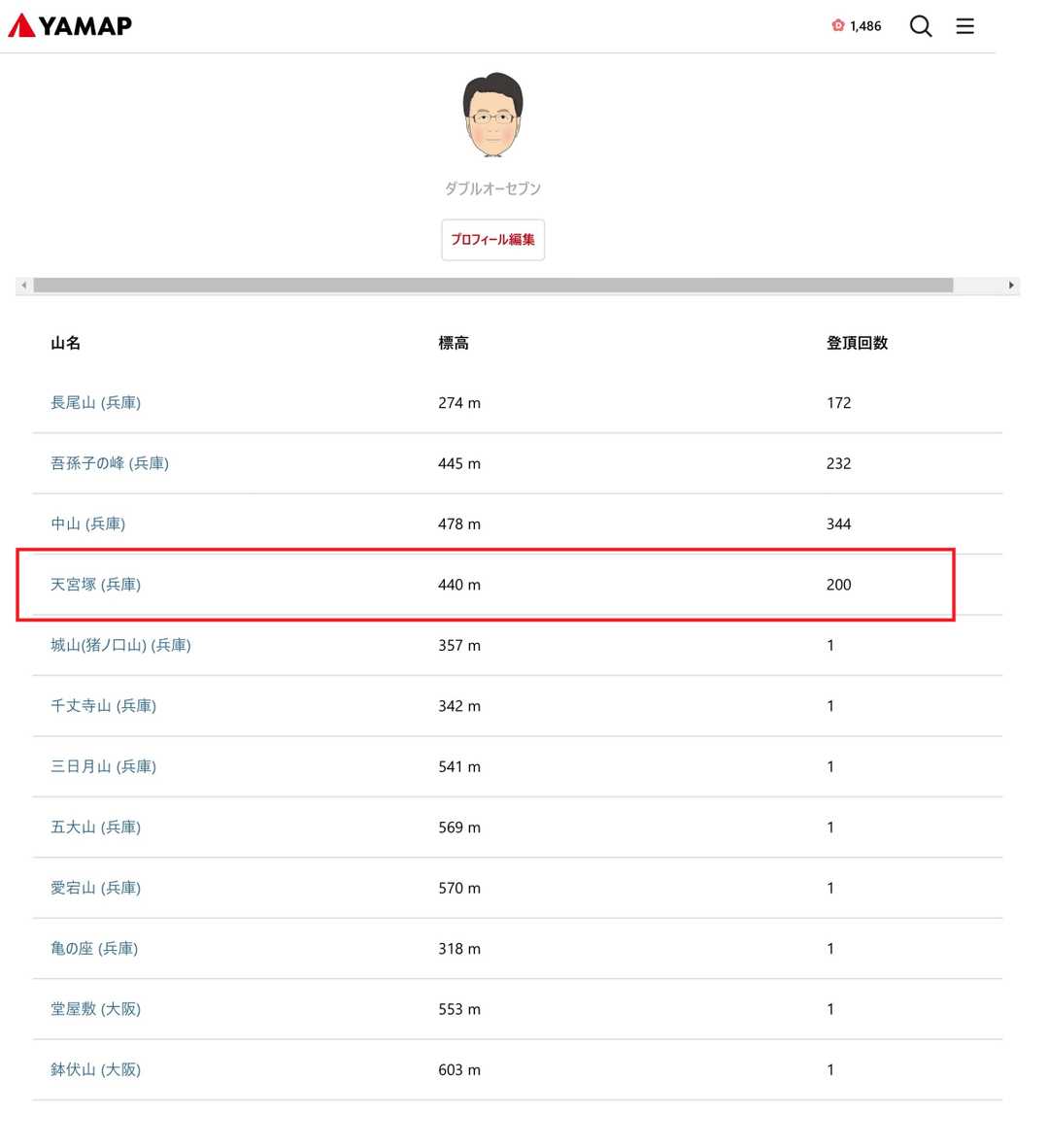
Task: Open 天宮塚 (兵庫) mountain link
Action: (95, 585)
